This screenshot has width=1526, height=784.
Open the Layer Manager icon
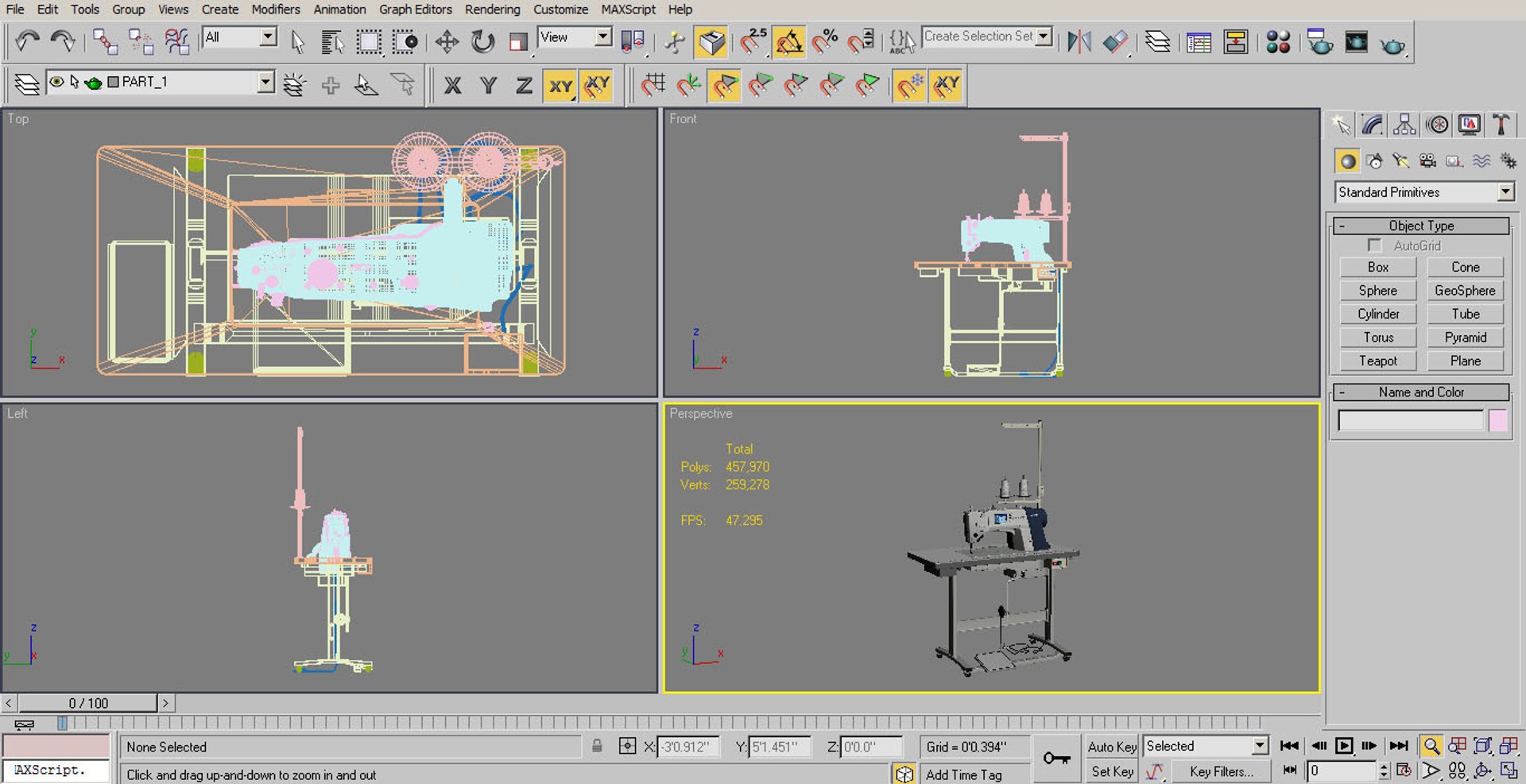coord(1157,41)
